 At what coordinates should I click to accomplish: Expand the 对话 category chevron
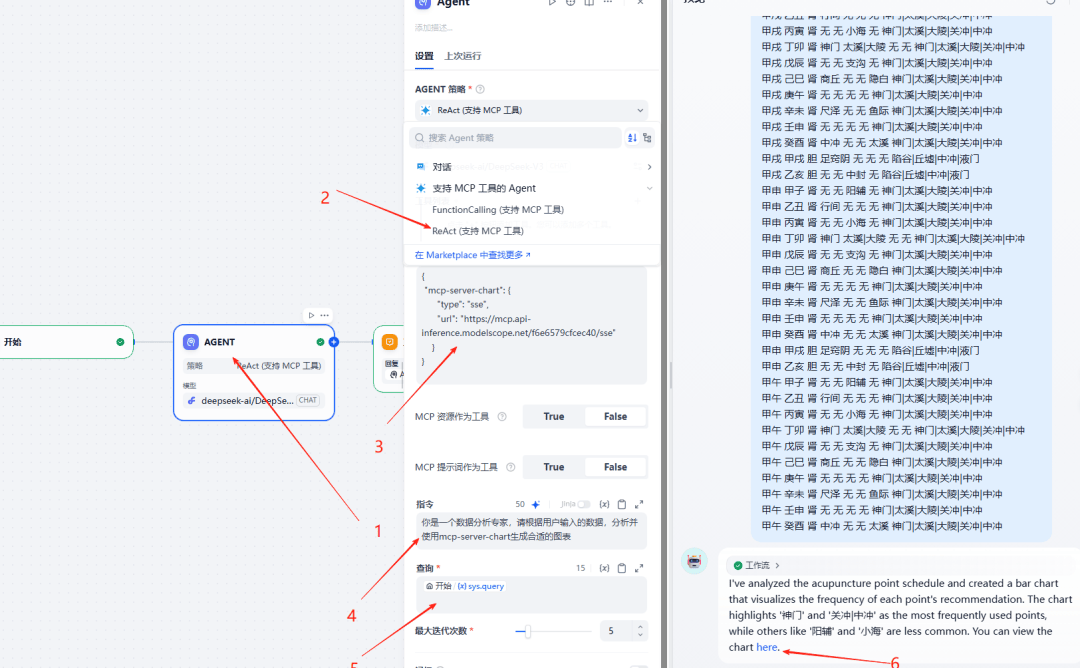click(x=649, y=167)
